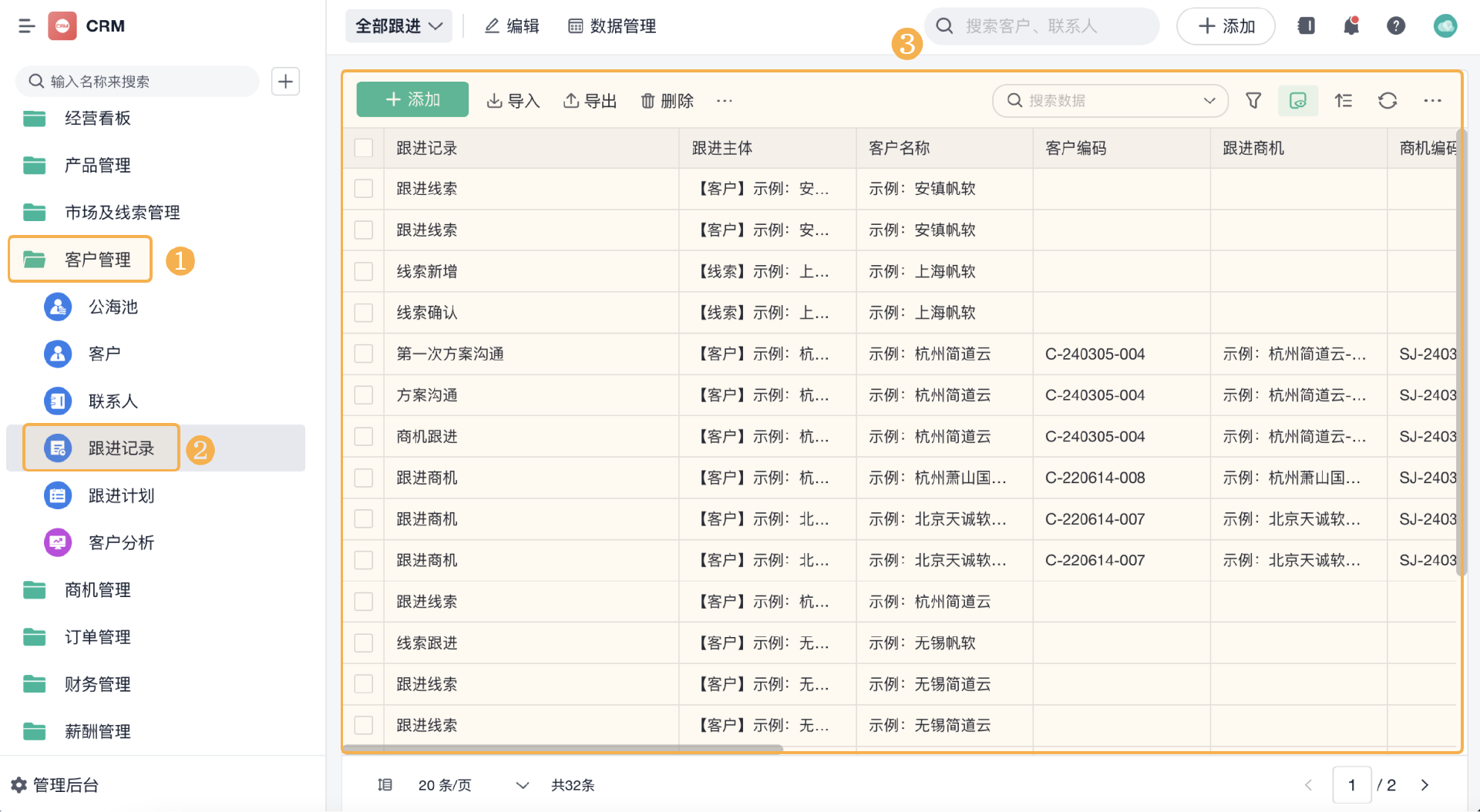
Task: Check the 线索确认 row checkbox
Action: tap(364, 313)
